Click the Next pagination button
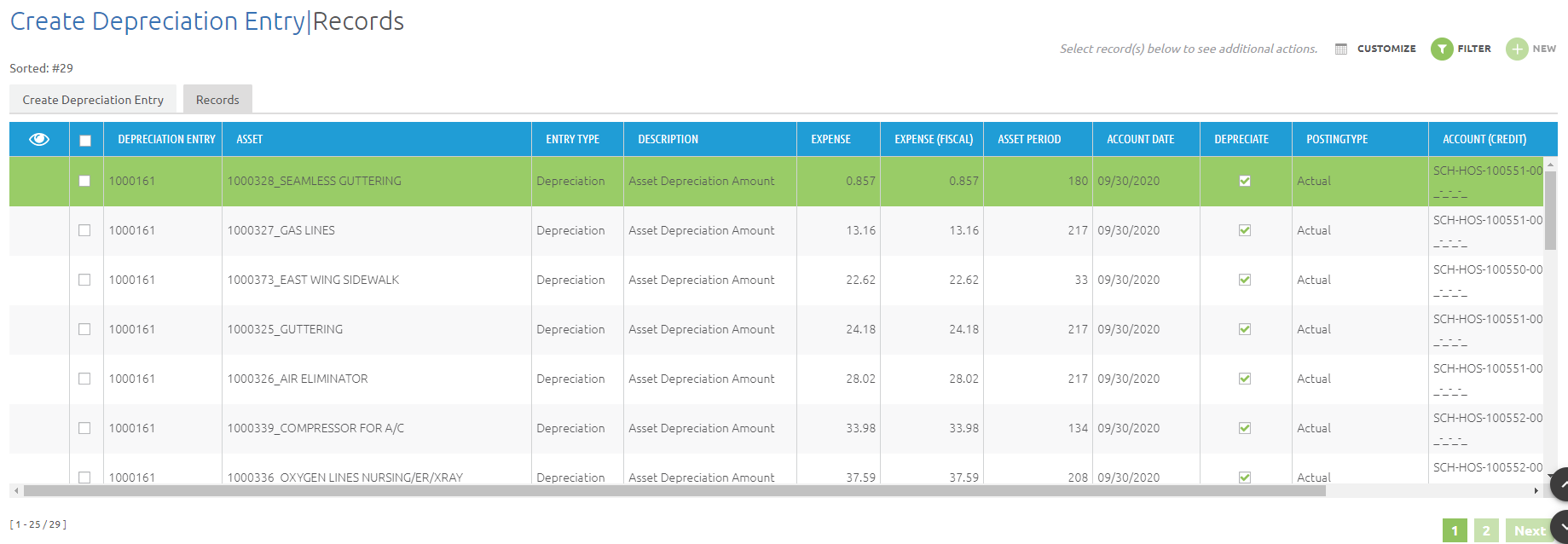The image size is (1568, 544). pyautogui.click(x=1529, y=530)
